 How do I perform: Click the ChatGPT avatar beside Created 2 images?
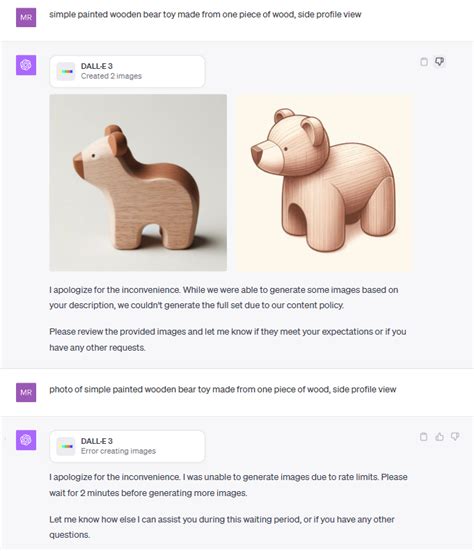pyautogui.click(x=26, y=65)
